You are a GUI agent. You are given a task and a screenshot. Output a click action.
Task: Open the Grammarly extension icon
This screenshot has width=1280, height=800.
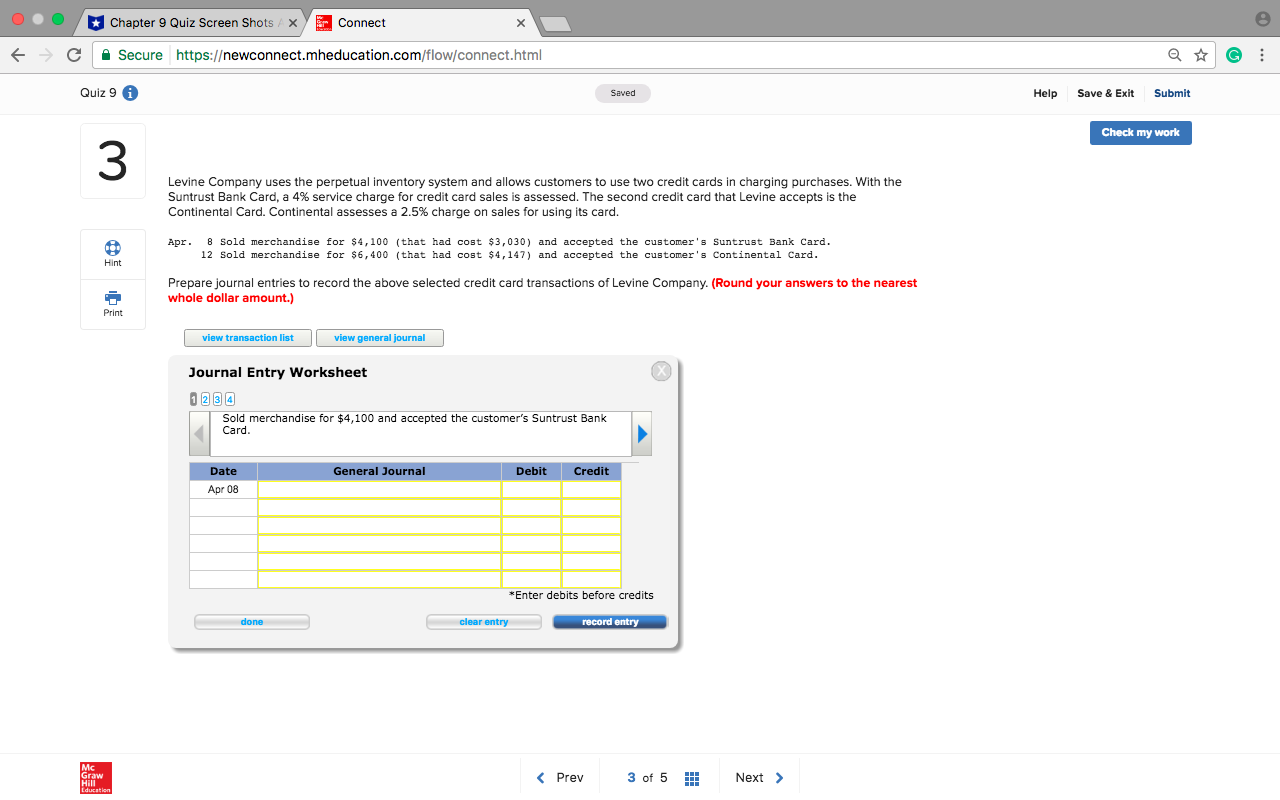pos(1234,55)
